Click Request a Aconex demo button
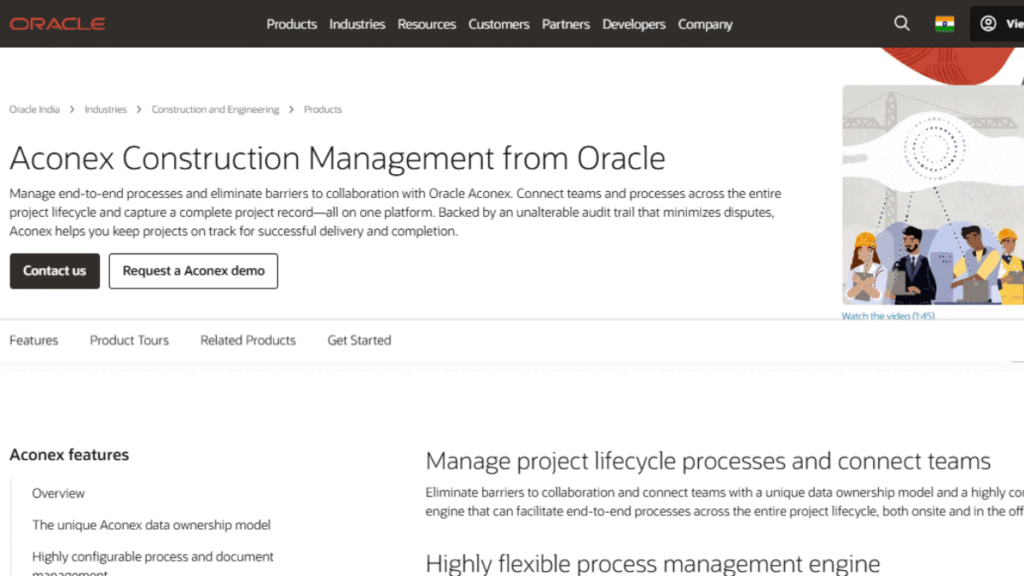This screenshot has width=1024, height=576. click(193, 271)
